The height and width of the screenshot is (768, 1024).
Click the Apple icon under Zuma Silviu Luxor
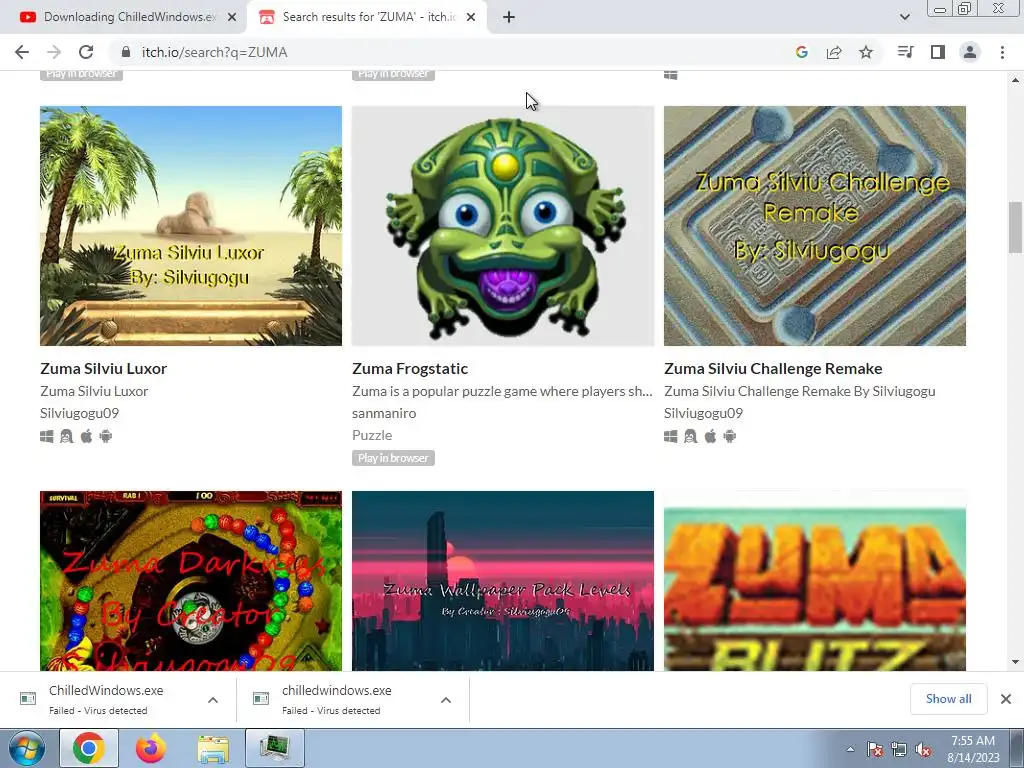tap(86, 436)
